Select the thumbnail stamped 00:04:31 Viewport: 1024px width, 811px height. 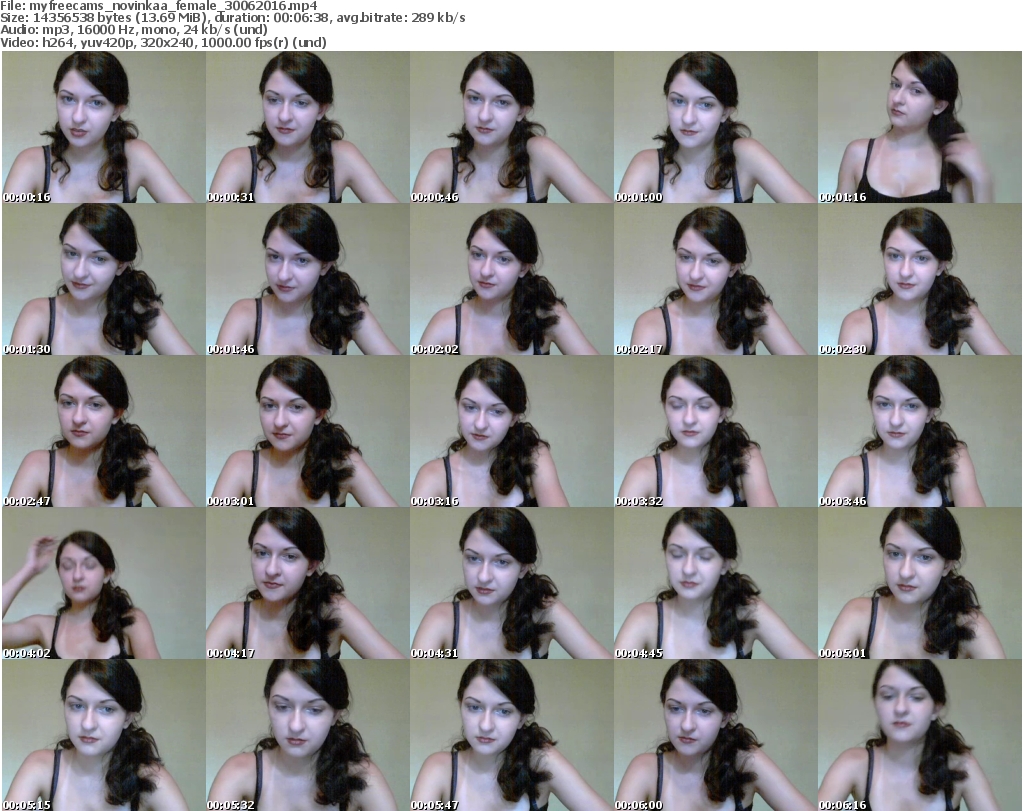[x=511, y=583]
